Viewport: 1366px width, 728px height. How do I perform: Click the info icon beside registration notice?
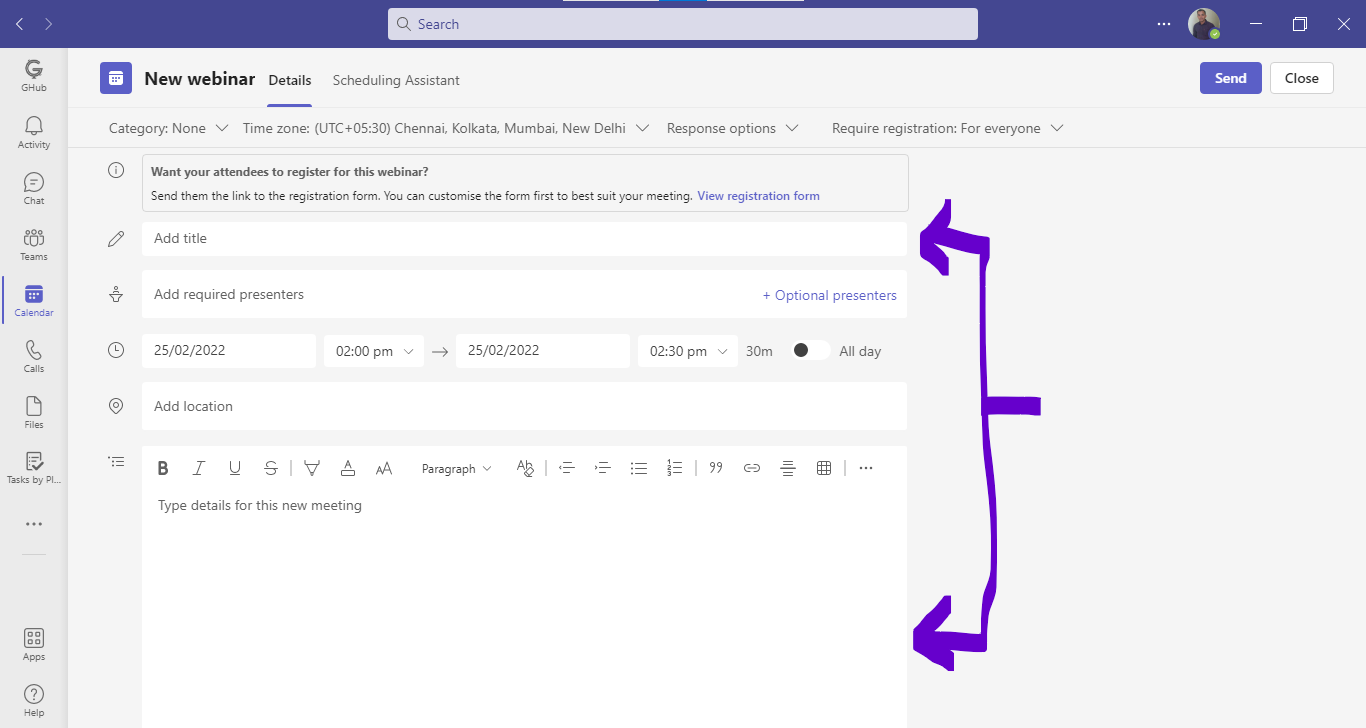pyautogui.click(x=116, y=170)
